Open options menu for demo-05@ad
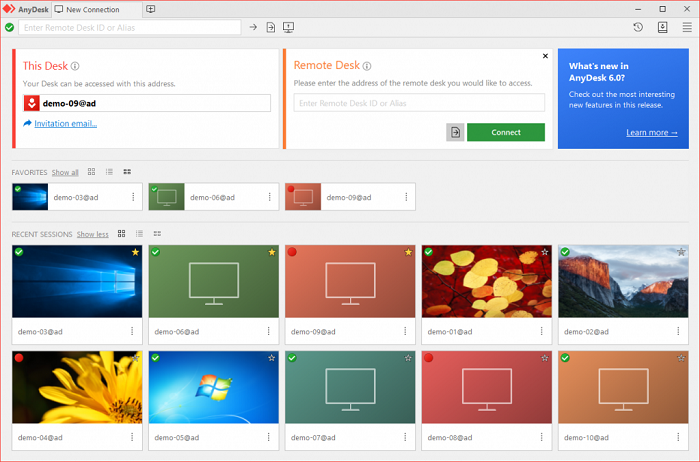Screen dimensions: 700x462 (x=269, y=437)
